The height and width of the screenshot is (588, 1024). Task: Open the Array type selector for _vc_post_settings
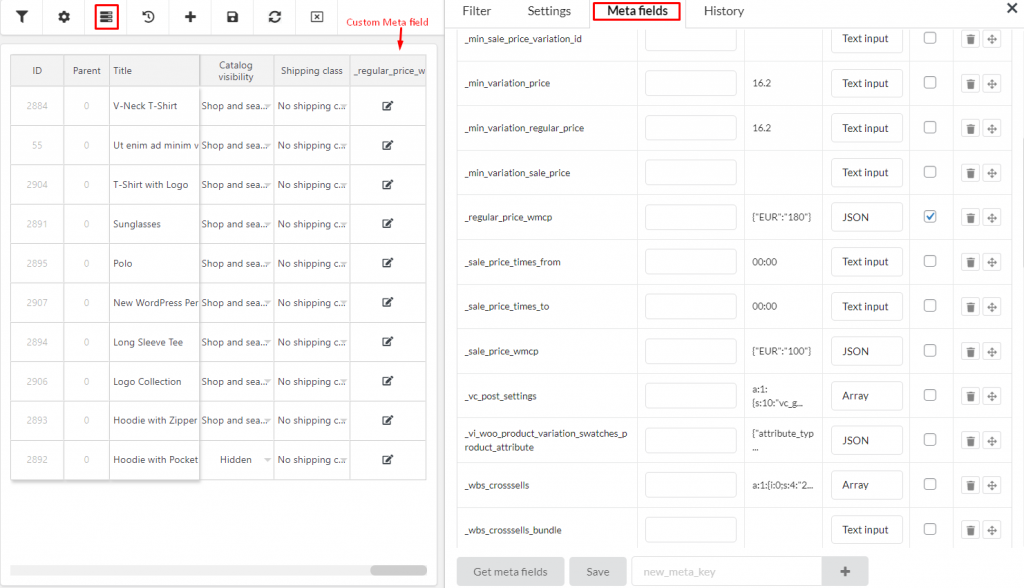866,395
